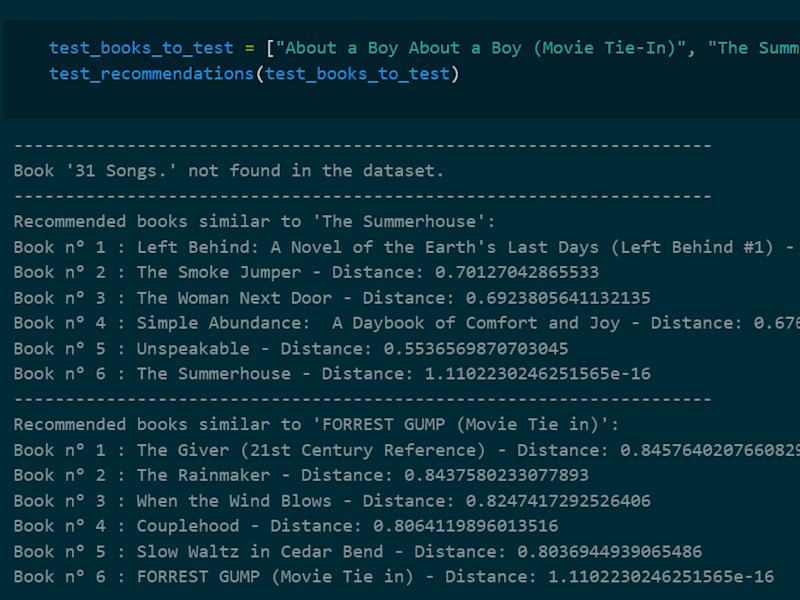Click The Giver (21st Century Reference) line
Screen dimensions: 800x600
407,450
